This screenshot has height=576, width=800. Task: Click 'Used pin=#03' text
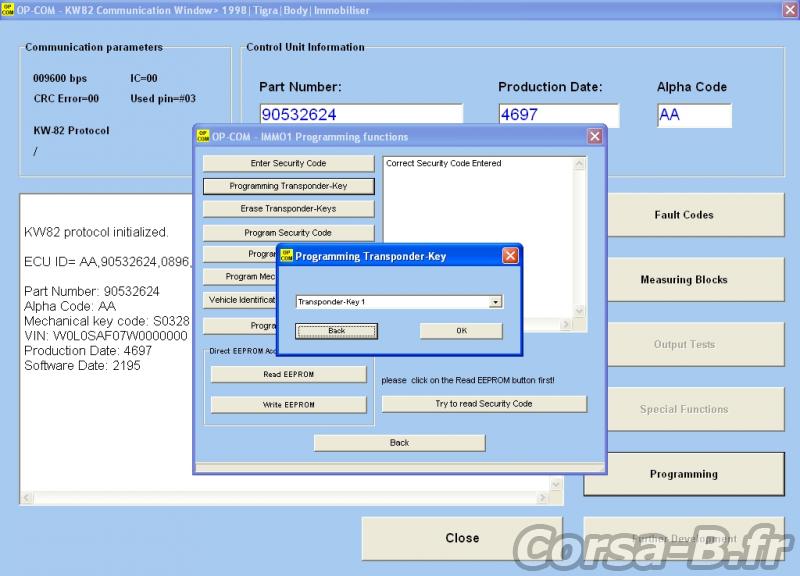point(163,98)
